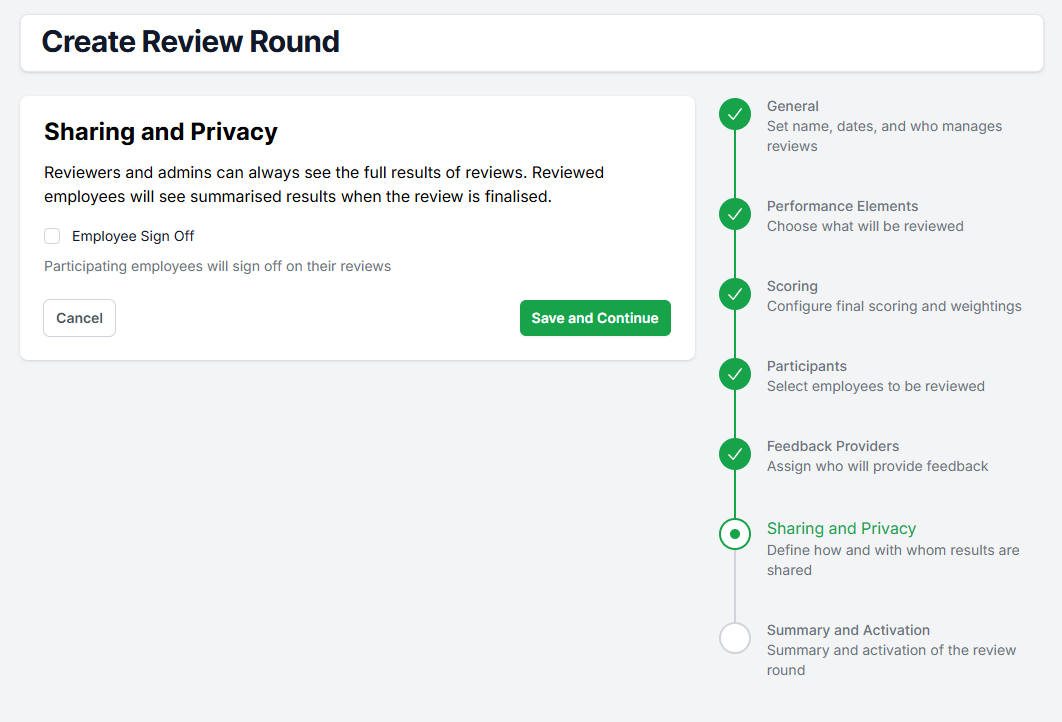Viewport: 1062px width, 722px height.
Task: Click the Sharing and Privacy current-step circle
Action: [735, 534]
